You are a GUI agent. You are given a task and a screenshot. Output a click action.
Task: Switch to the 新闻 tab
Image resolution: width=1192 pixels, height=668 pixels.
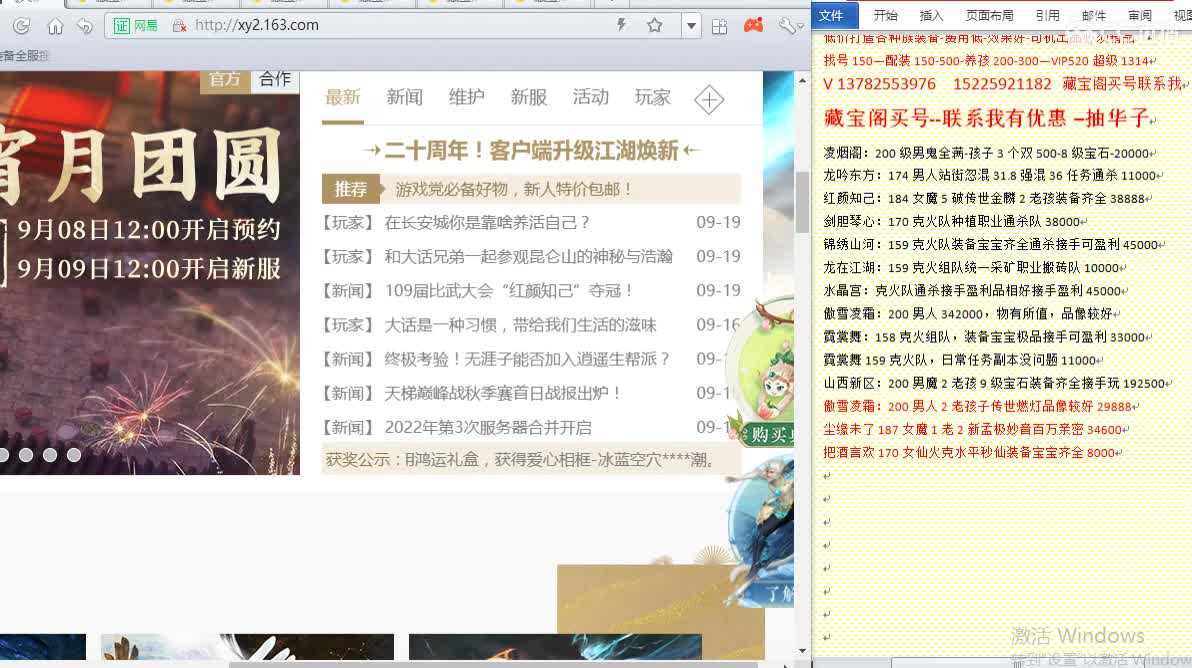tap(404, 97)
